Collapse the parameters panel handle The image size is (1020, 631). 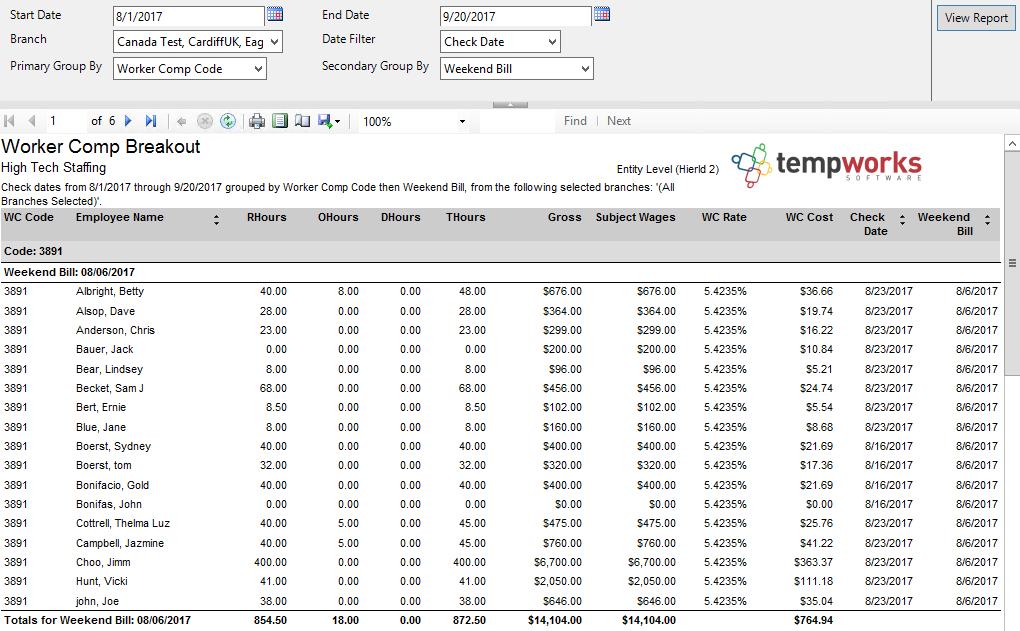pyautogui.click(x=510, y=104)
